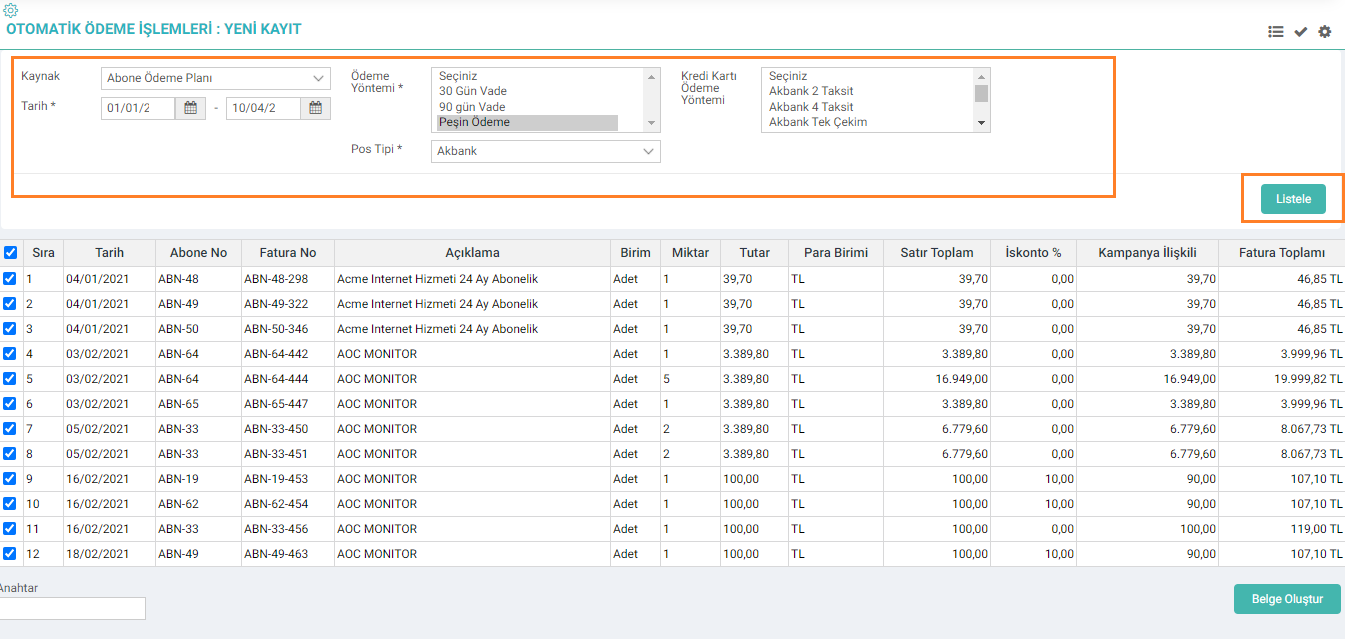1345x639 pixels.
Task: Click the end date field 10/04/2
Action: 263,108
